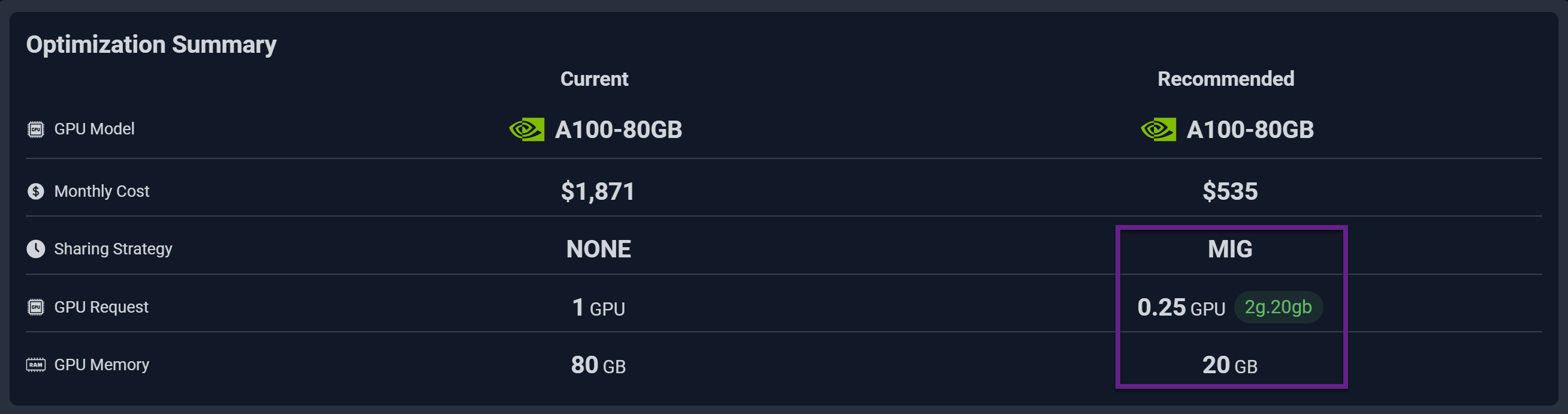Click the recommended 20 GB memory value

pyautogui.click(x=1229, y=365)
